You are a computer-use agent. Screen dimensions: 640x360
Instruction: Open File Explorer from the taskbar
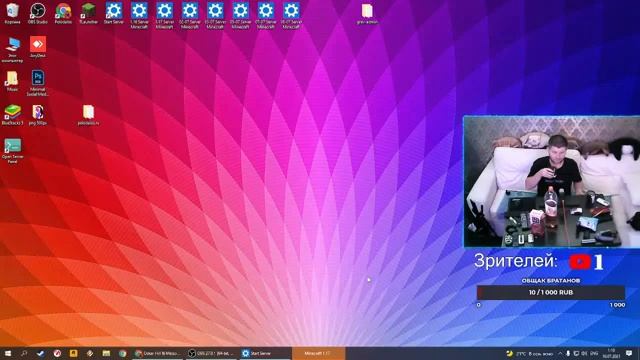click(x=106, y=353)
